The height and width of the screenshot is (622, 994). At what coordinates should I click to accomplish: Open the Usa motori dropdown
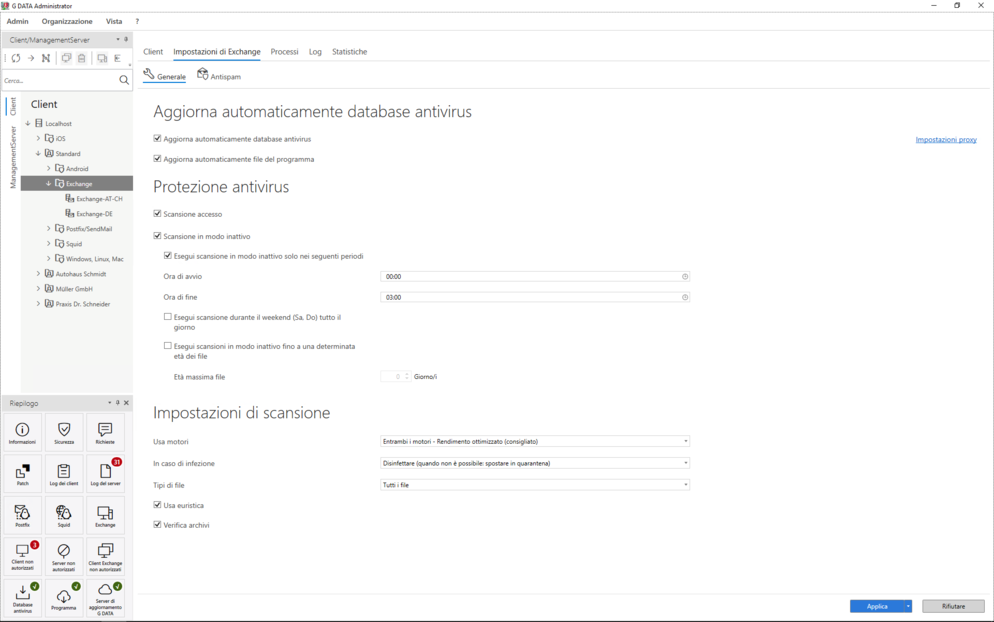point(535,441)
